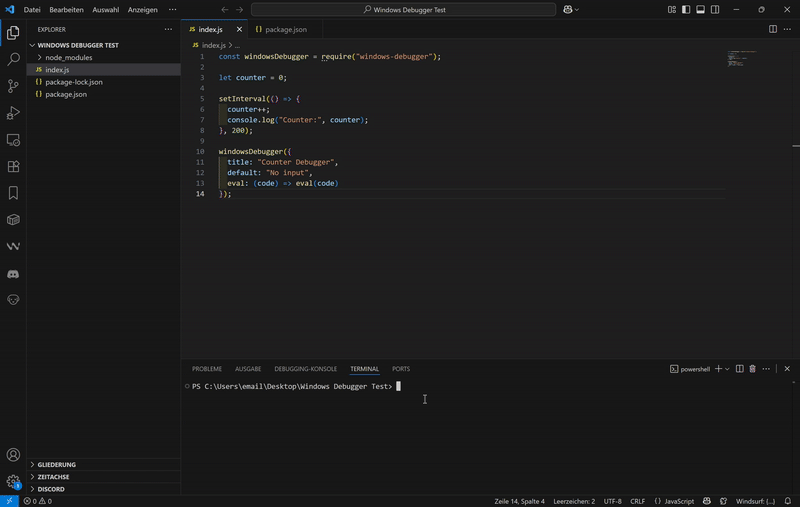Open the Extensions view
Viewport: 800px width, 507px height.
tap(13, 167)
